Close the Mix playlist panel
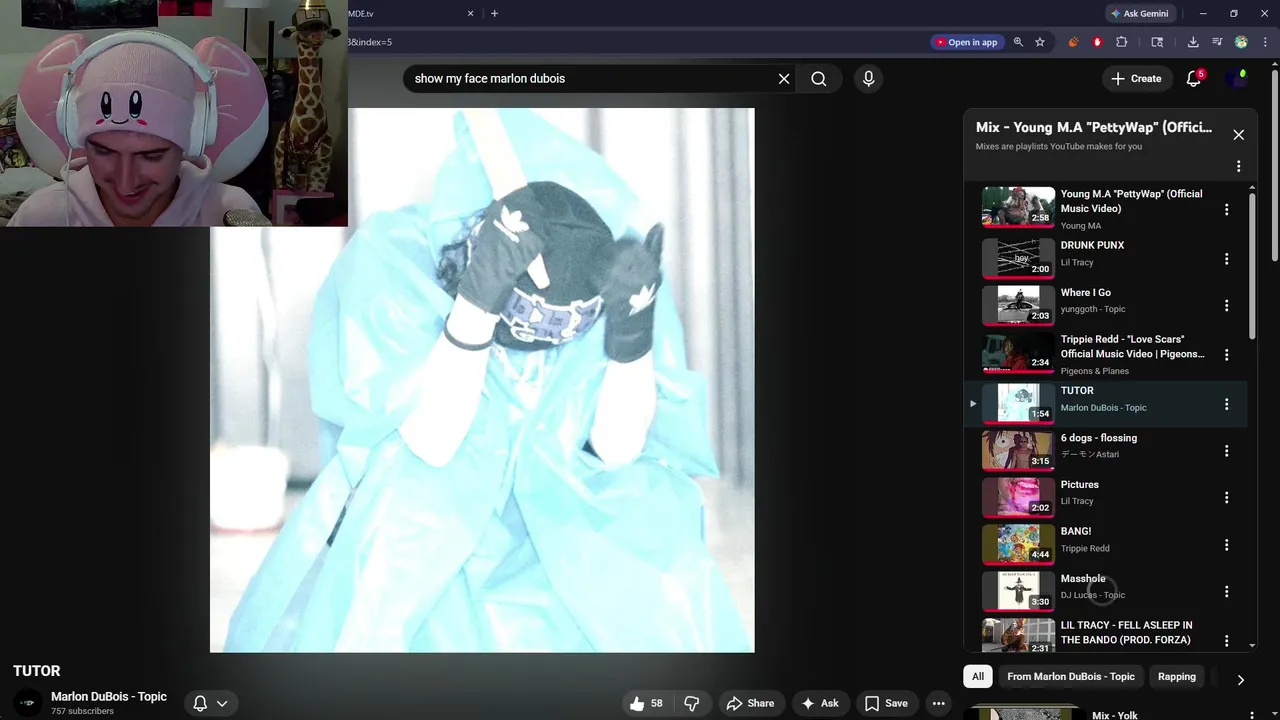Screen dimensions: 1280x720 pos(1238,135)
